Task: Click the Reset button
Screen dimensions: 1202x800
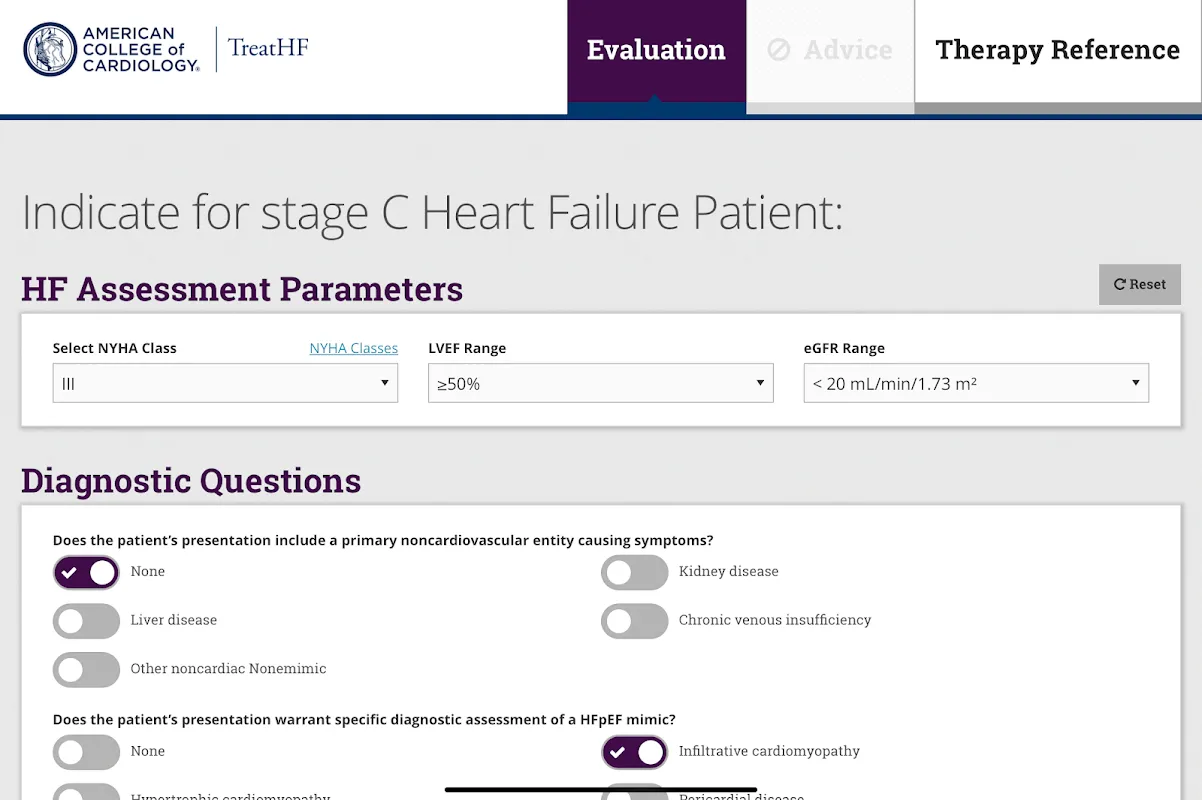Action: (1140, 285)
